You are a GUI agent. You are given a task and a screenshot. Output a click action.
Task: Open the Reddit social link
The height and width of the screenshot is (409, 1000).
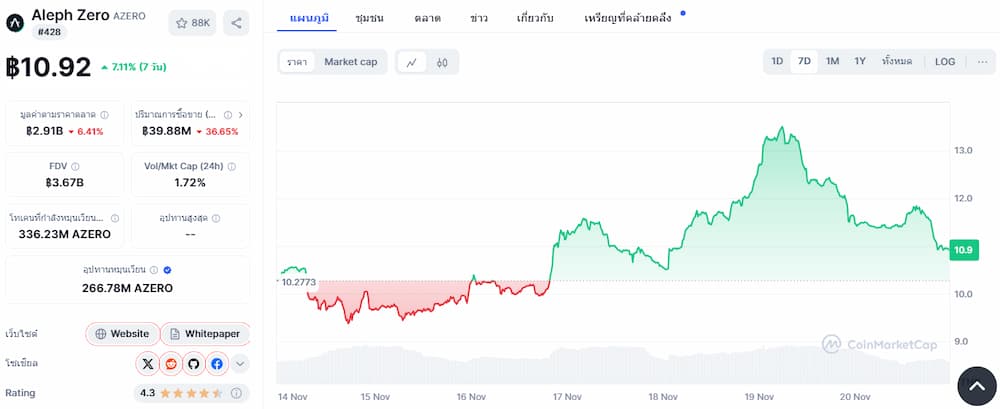pyautogui.click(x=171, y=364)
